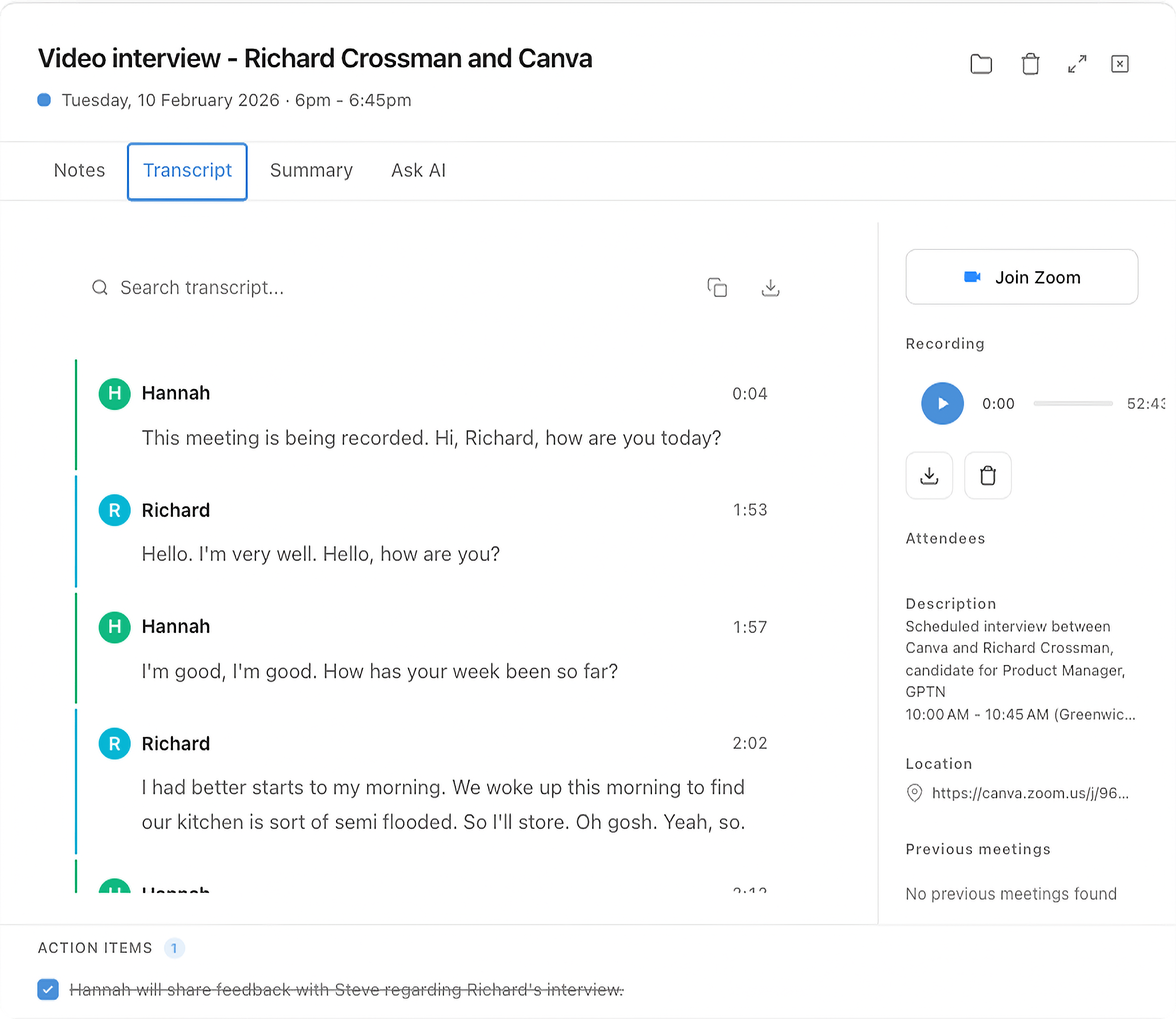Screen dimensions: 1176x1019
Task: Play the meeting recording
Action: point(942,403)
